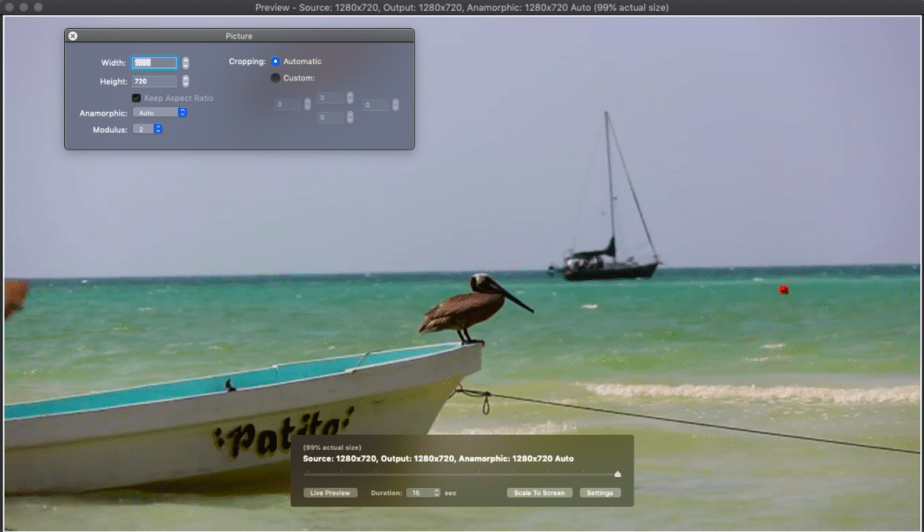The image size is (924, 532).
Task: Toggle the Keep Aspect Ratio checkbox
Action: pyautogui.click(x=137, y=98)
